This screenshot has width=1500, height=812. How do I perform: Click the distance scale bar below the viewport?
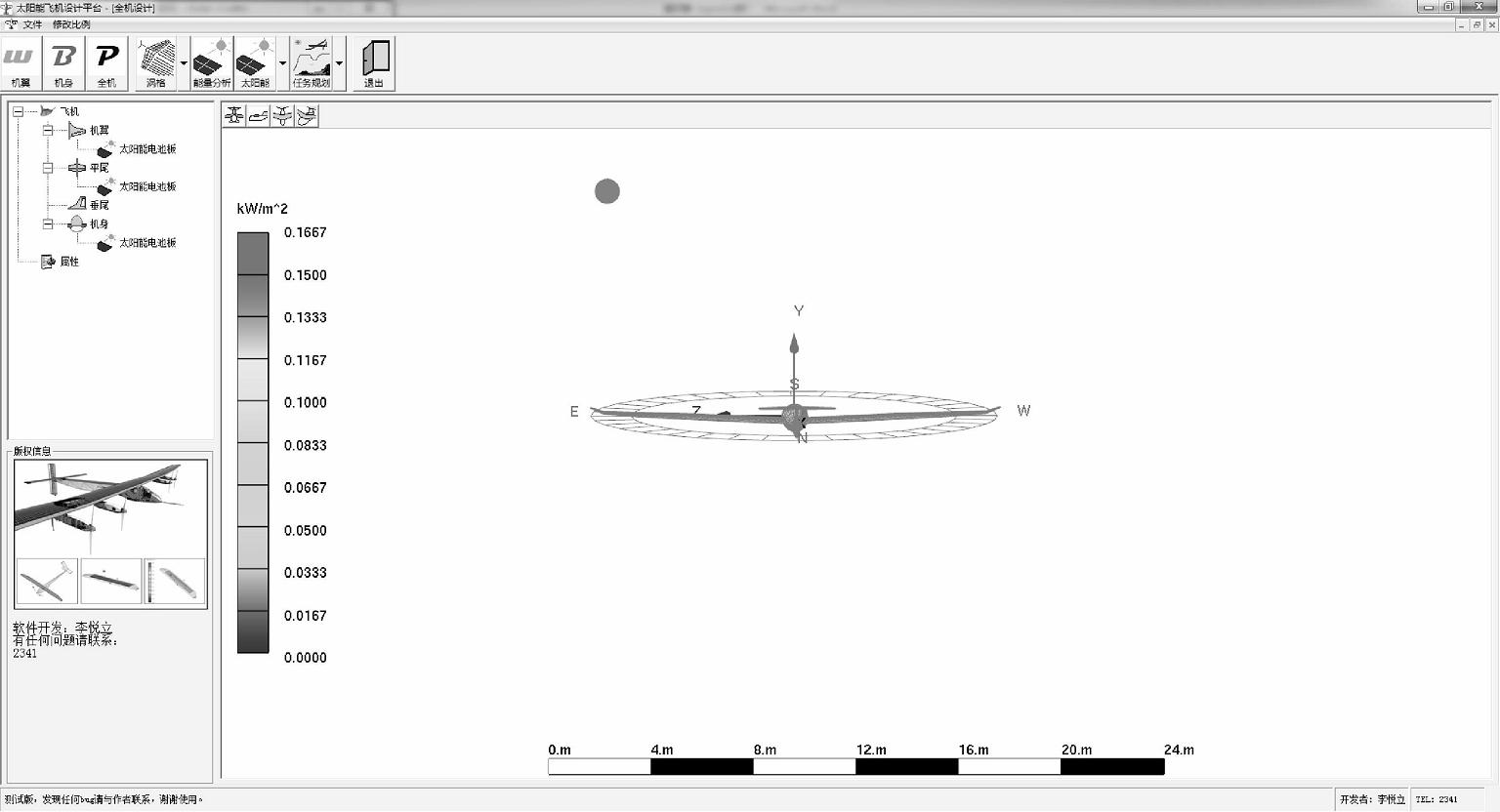coord(856,767)
